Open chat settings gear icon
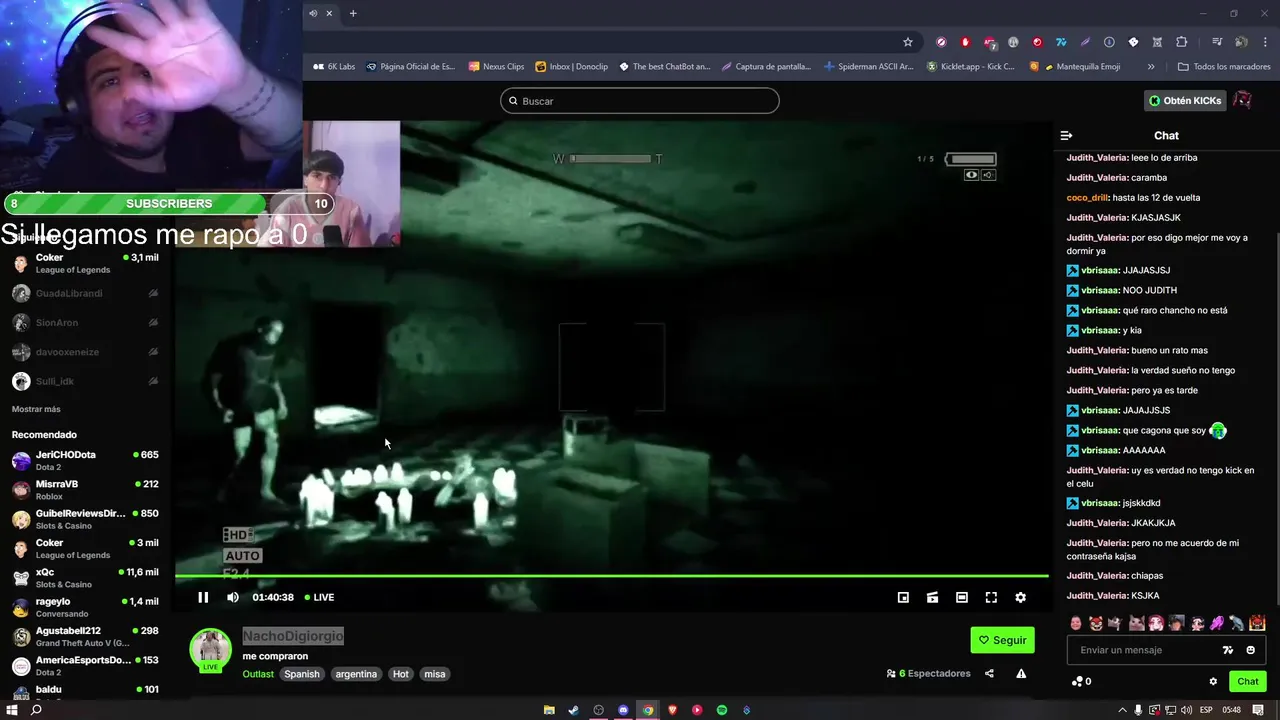This screenshot has width=1280, height=720. click(1213, 682)
